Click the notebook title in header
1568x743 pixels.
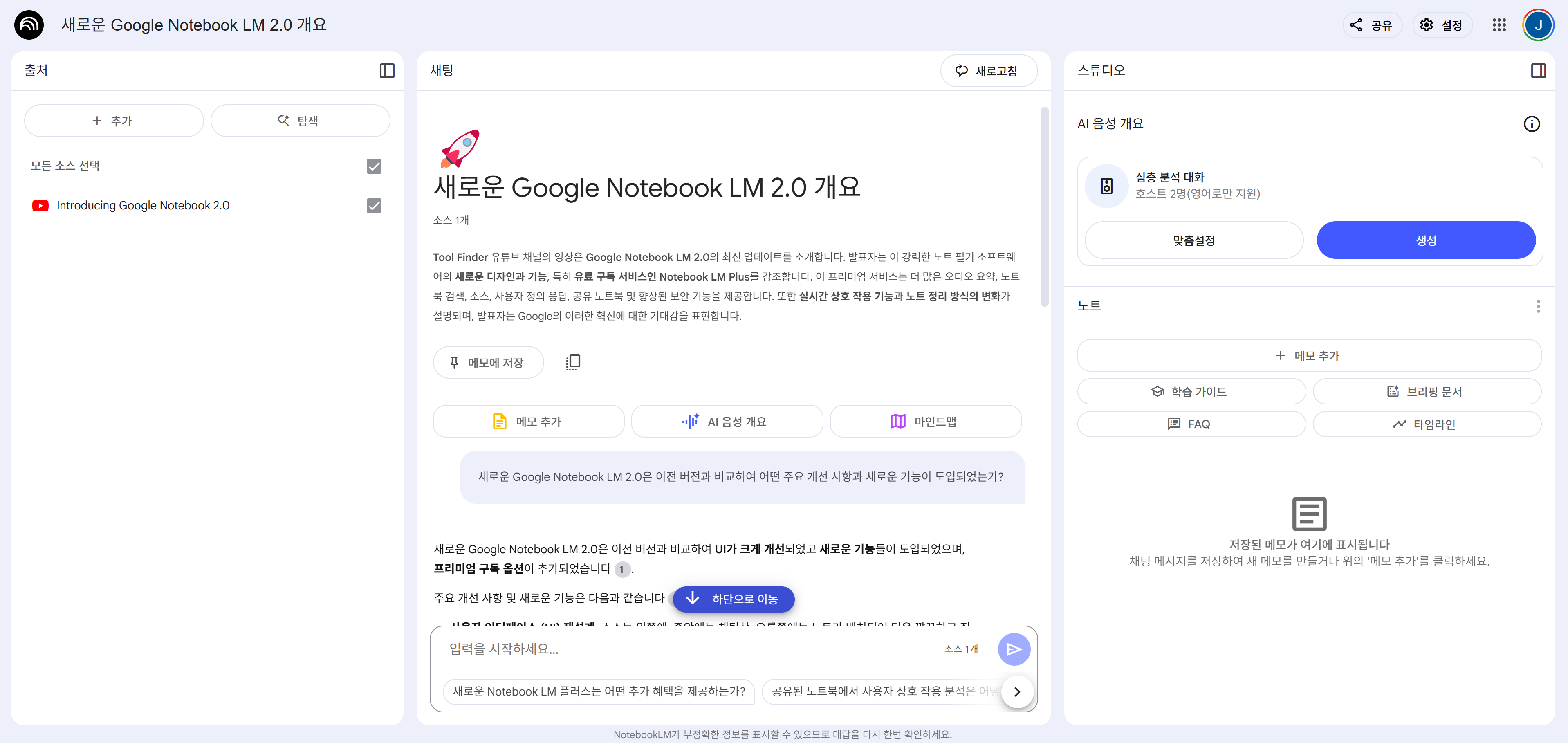pos(193,25)
